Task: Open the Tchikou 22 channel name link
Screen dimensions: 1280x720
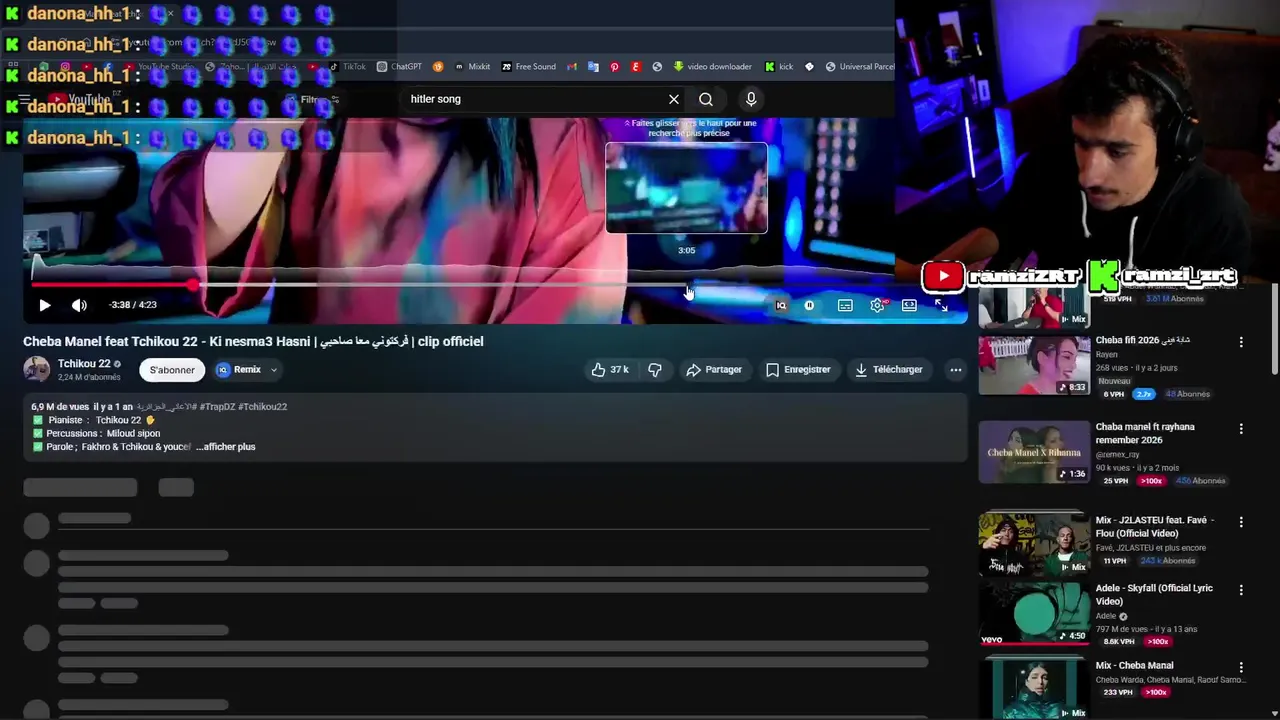Action: point(84,364)
